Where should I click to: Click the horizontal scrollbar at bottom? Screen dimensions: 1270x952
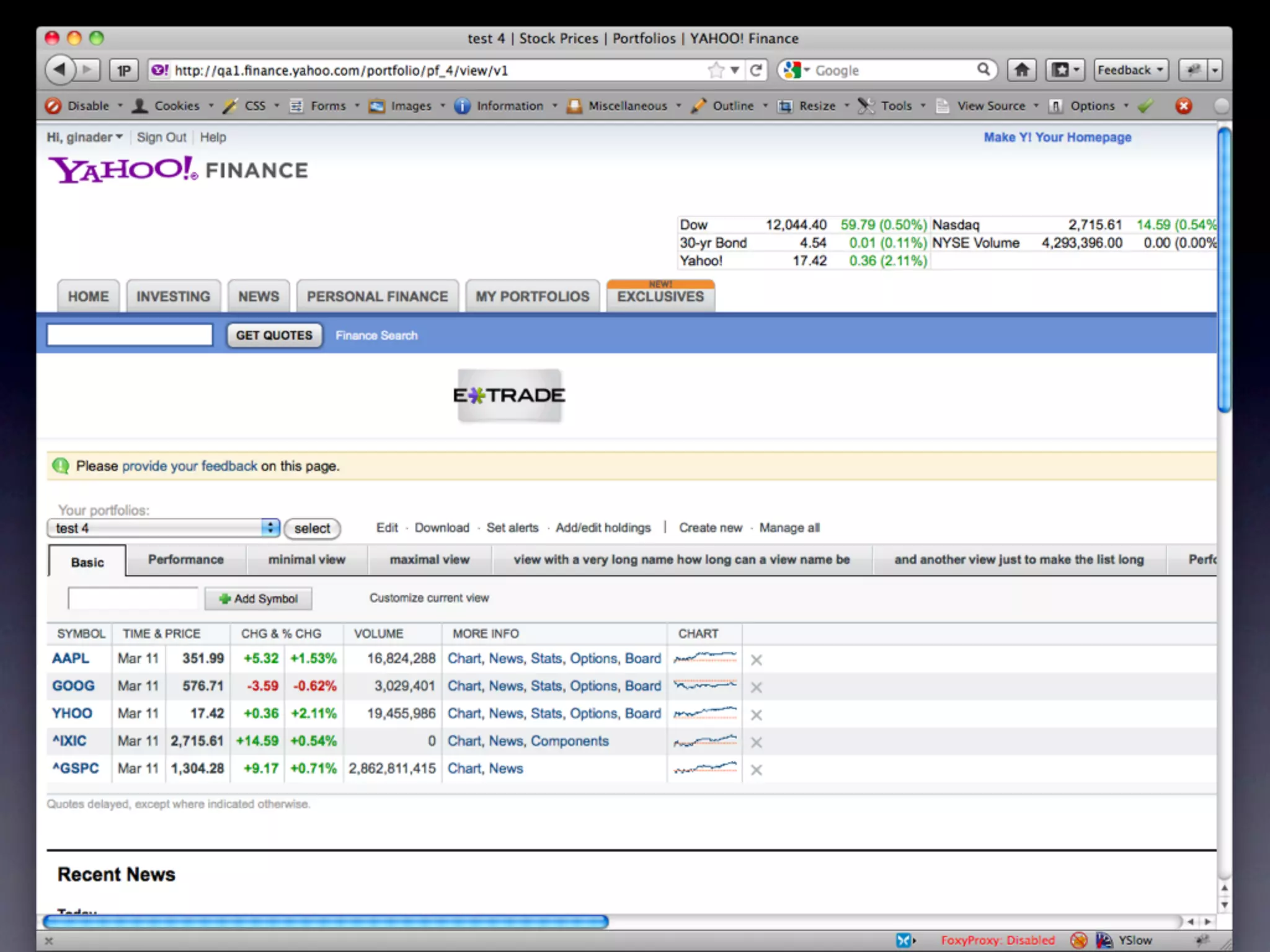click(326, 922)
